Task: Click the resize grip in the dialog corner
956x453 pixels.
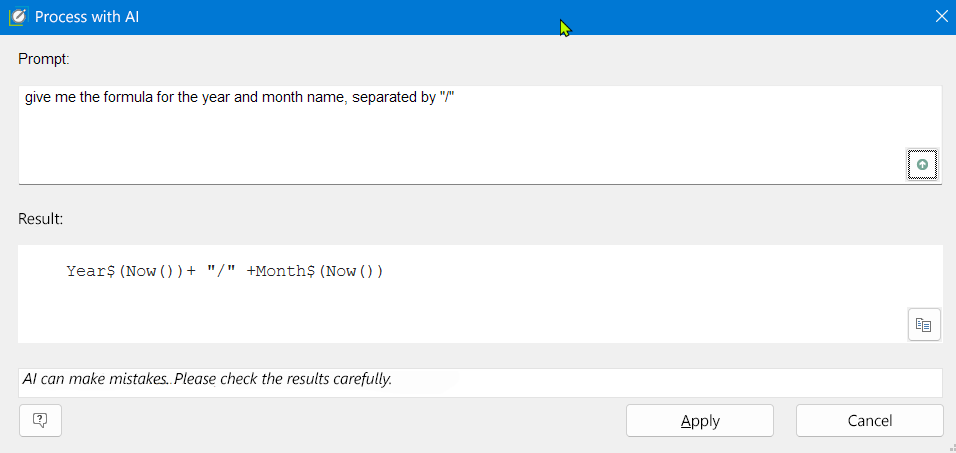Action: click(950, 447)
